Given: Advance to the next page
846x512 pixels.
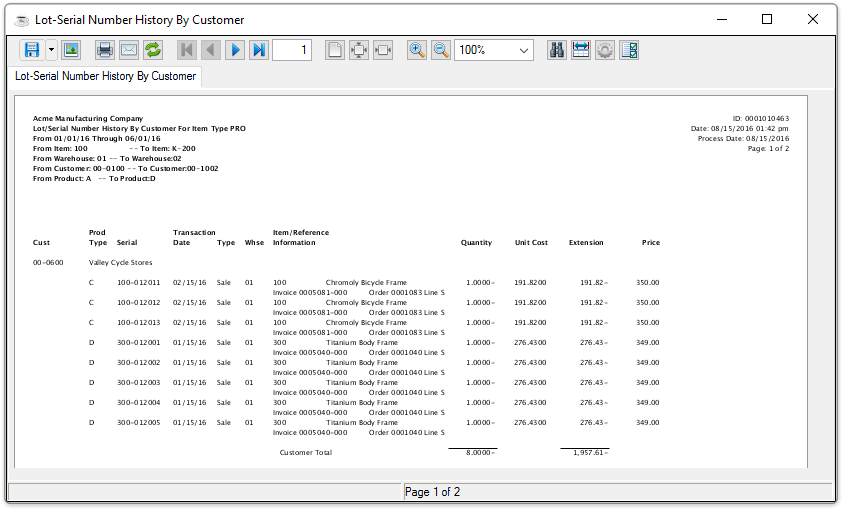Looking at the screenshot, I should click(235, 50).
